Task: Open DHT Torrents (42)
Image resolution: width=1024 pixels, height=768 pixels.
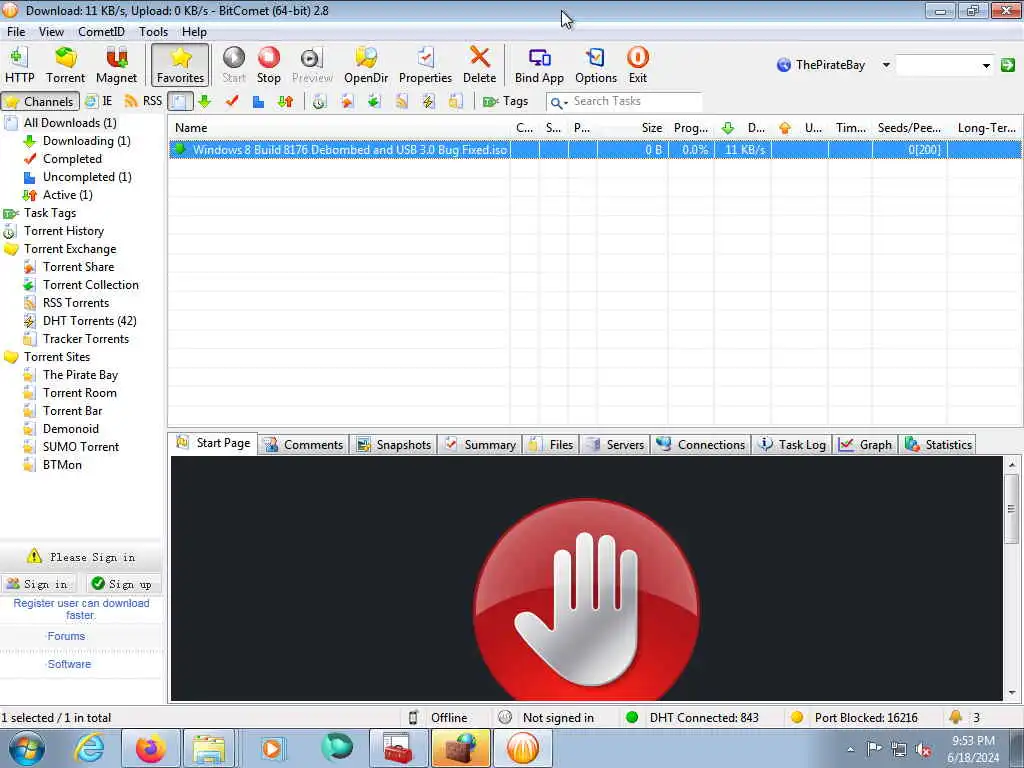Action: (89, 321)
